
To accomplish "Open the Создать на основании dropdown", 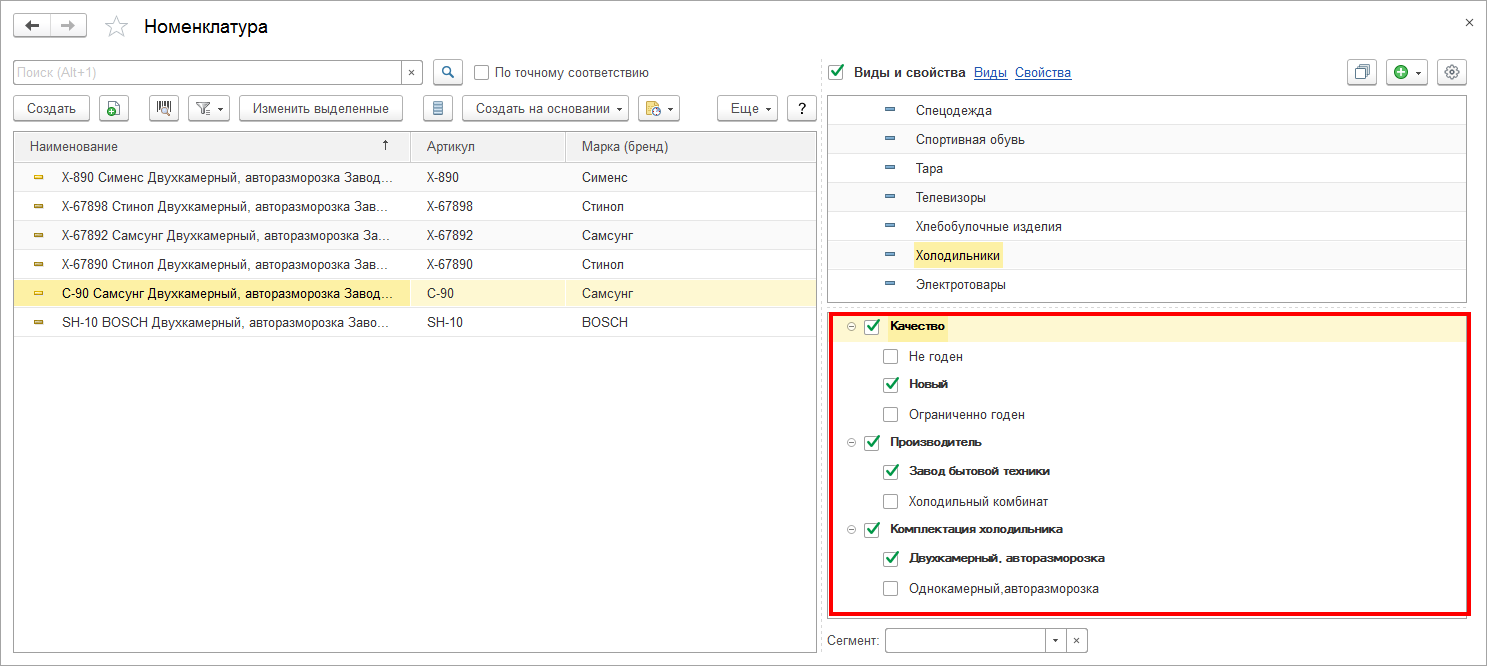I will point(545,108).
